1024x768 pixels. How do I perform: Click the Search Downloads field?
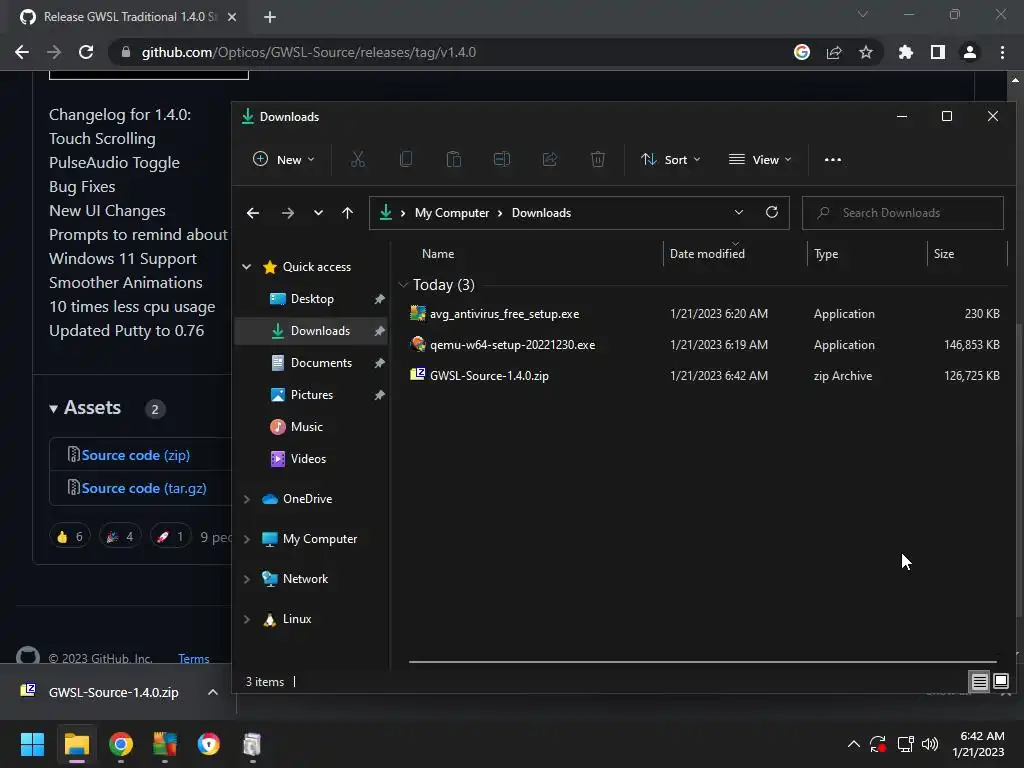pyautogui.click(x=903, y=213)
